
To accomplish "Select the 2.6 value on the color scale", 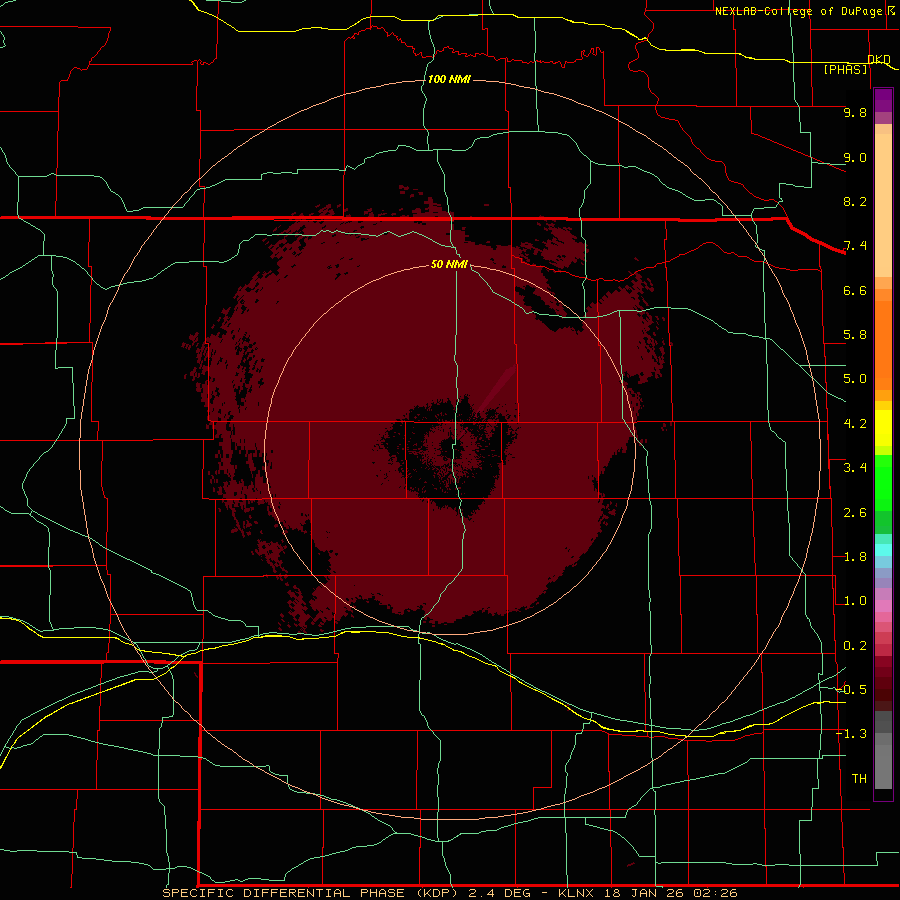I will (x=855, y=513).
